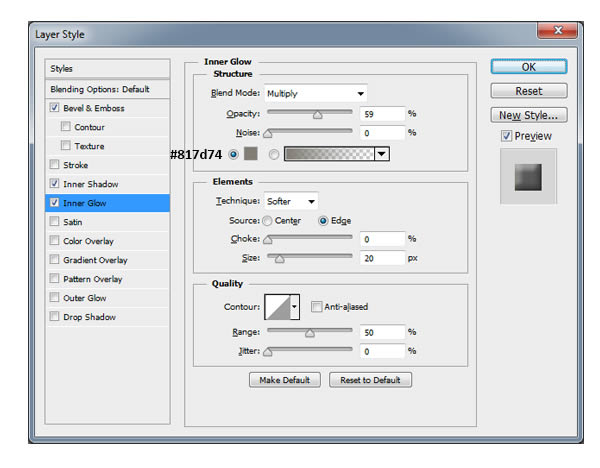
Task: Click the Reset to Default button
Action: pyautogui.click(x=370, y=380)
